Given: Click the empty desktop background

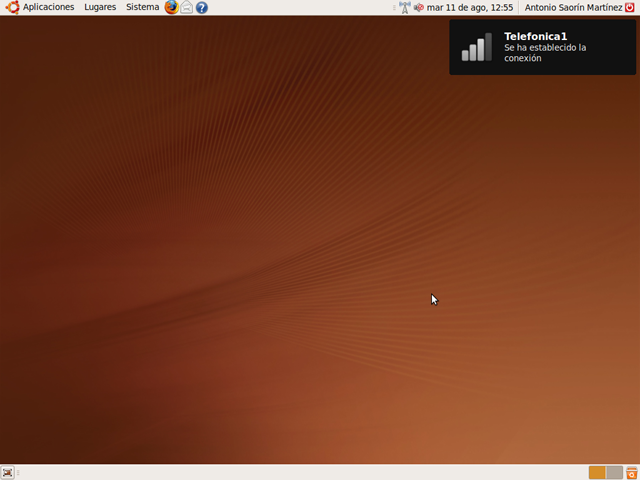Looking at the screenshot, I should pos(250,250).
